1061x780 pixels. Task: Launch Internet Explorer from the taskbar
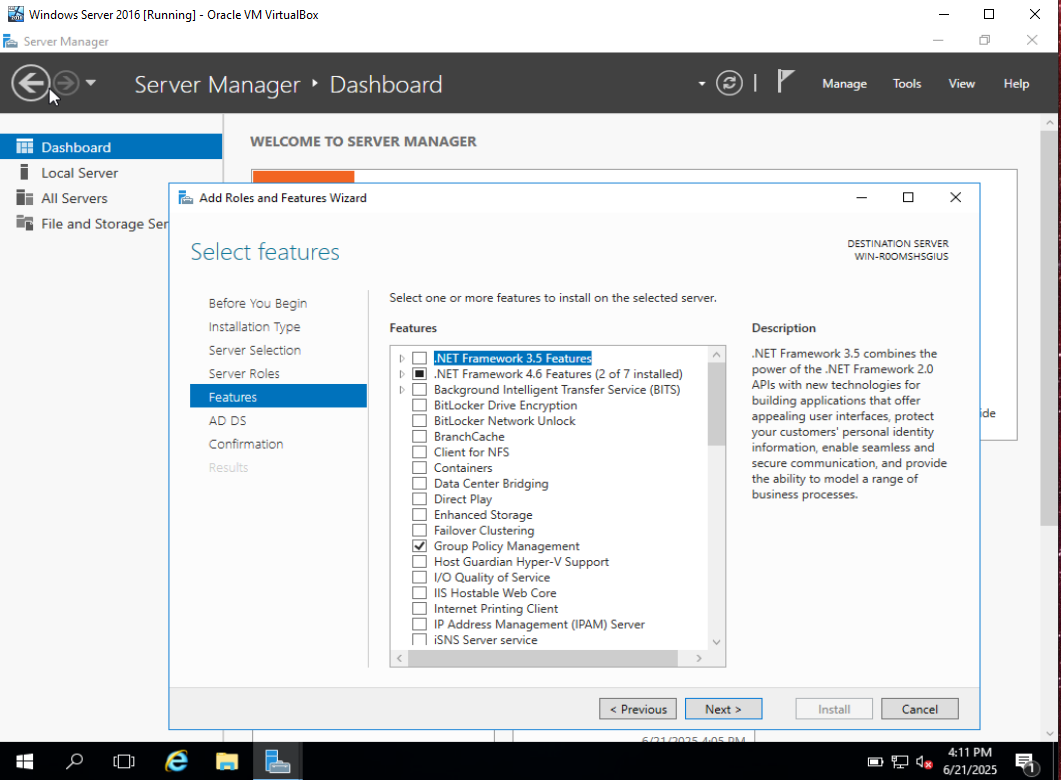pos(177,762)
